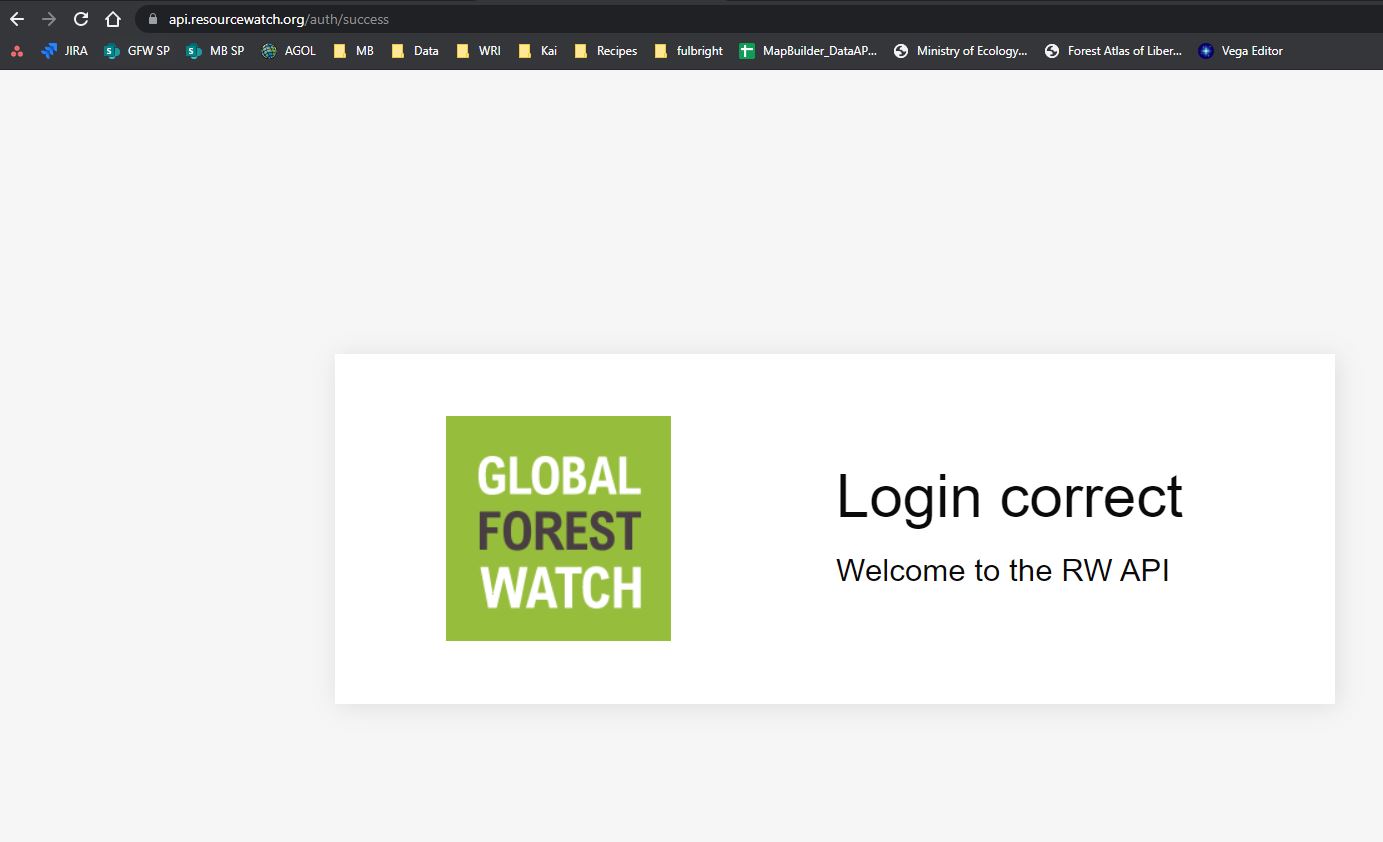1383x842 pixels.
Task: Click the red tri-dot bookmark icon
Action: pyautogui.click(x=18, y=51)
